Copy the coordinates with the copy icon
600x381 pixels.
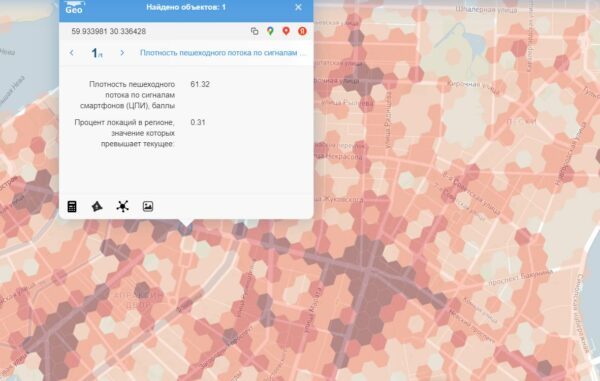254,31
